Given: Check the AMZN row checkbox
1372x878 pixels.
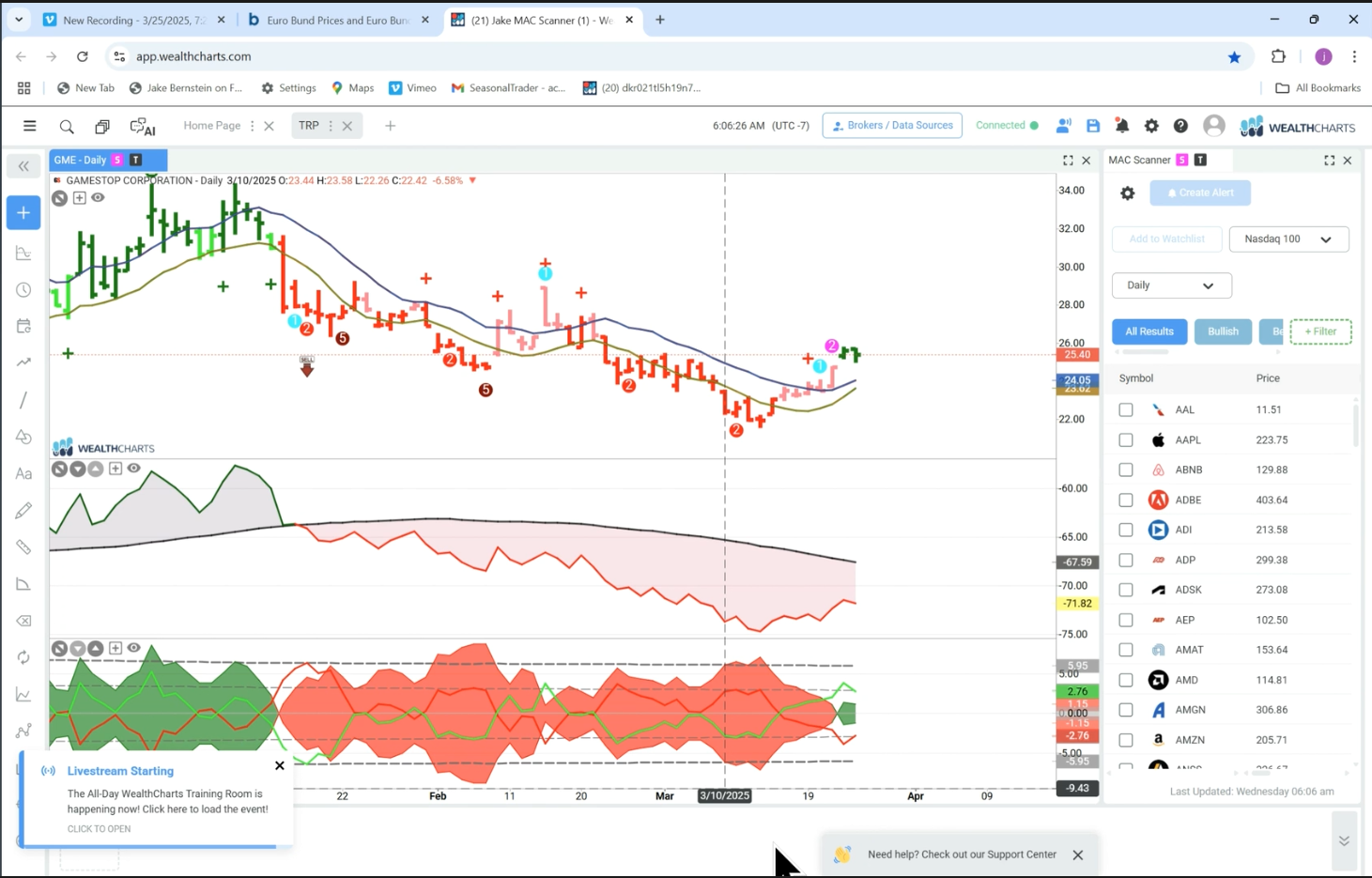Looking at the screenshot, I should tap(1126, 740).
